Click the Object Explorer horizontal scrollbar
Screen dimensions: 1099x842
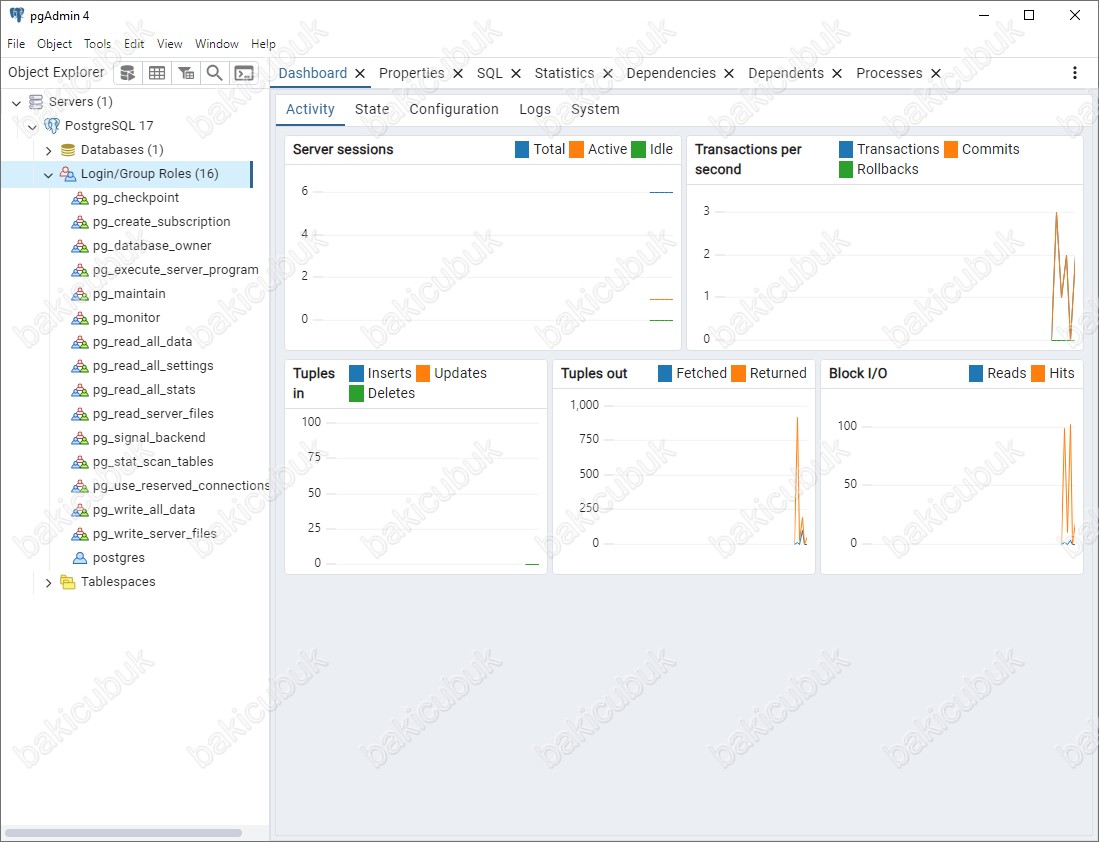point(123,833)
